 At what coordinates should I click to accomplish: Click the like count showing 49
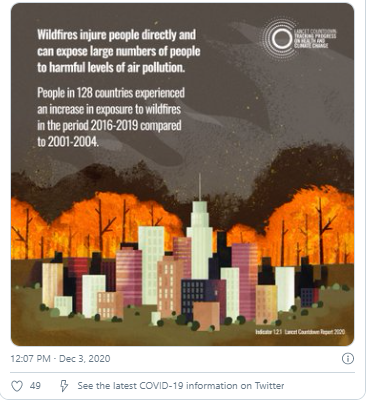coord(35,386)
